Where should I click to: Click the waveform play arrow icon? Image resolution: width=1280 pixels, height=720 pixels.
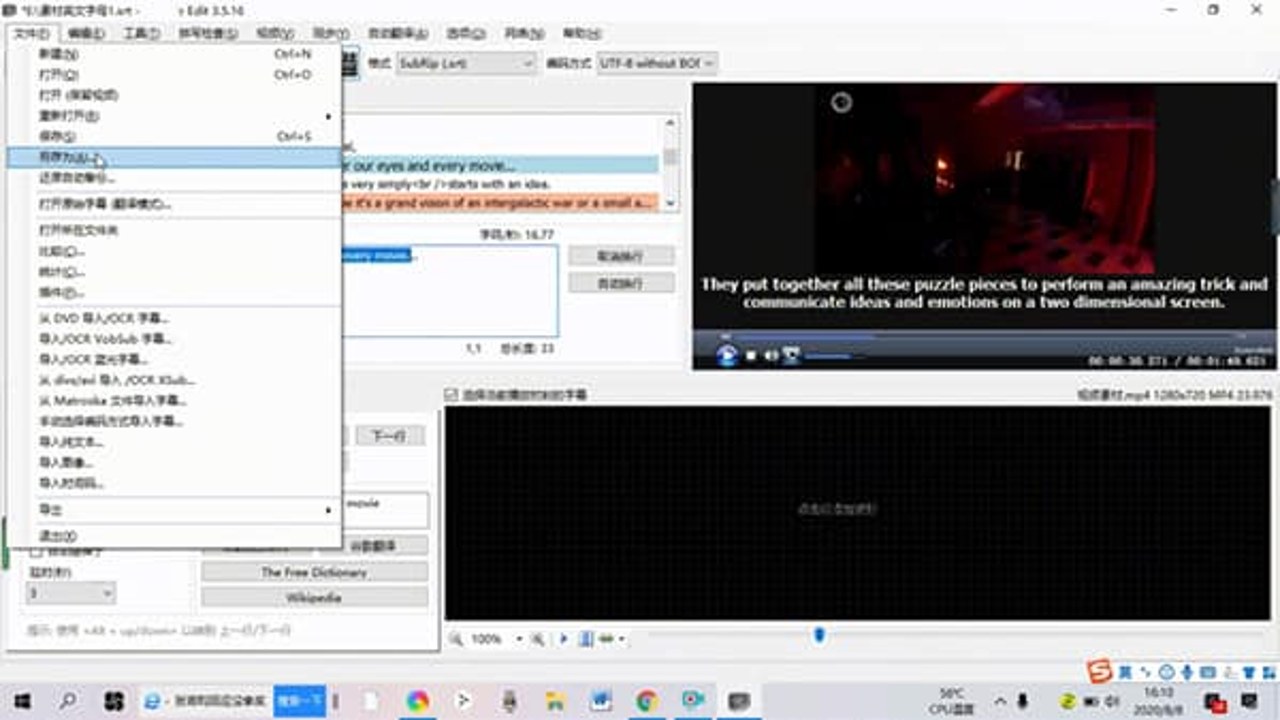coord(563,638)
